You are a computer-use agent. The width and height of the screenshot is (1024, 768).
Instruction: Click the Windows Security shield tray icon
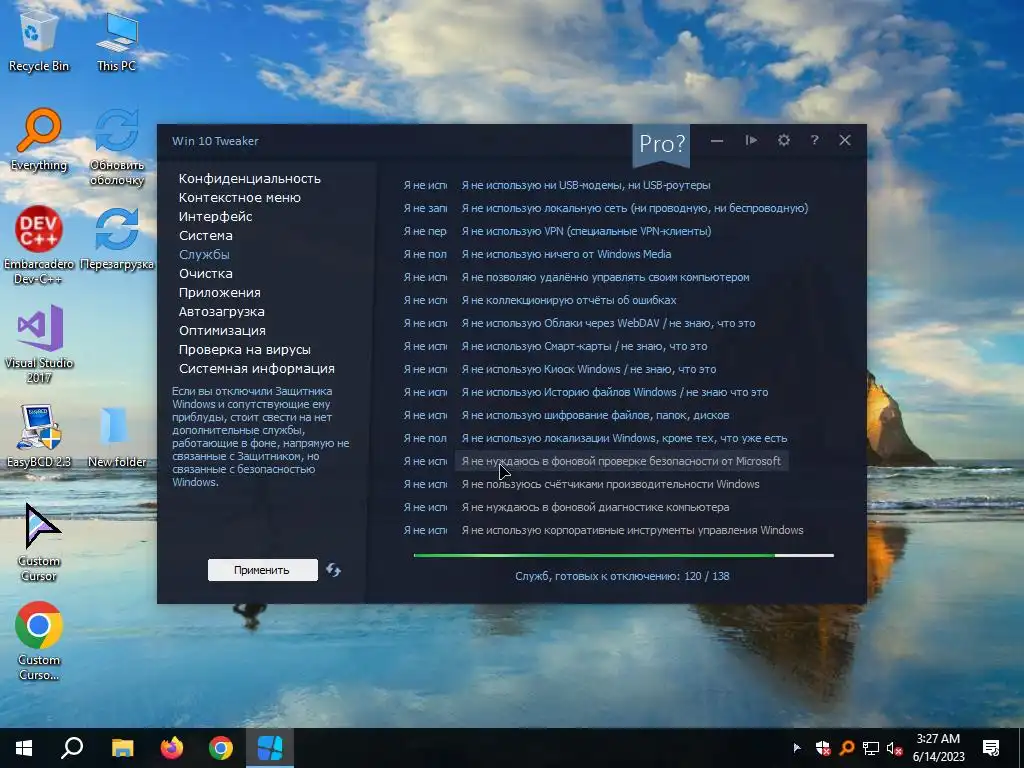click(x=823, y=748)
